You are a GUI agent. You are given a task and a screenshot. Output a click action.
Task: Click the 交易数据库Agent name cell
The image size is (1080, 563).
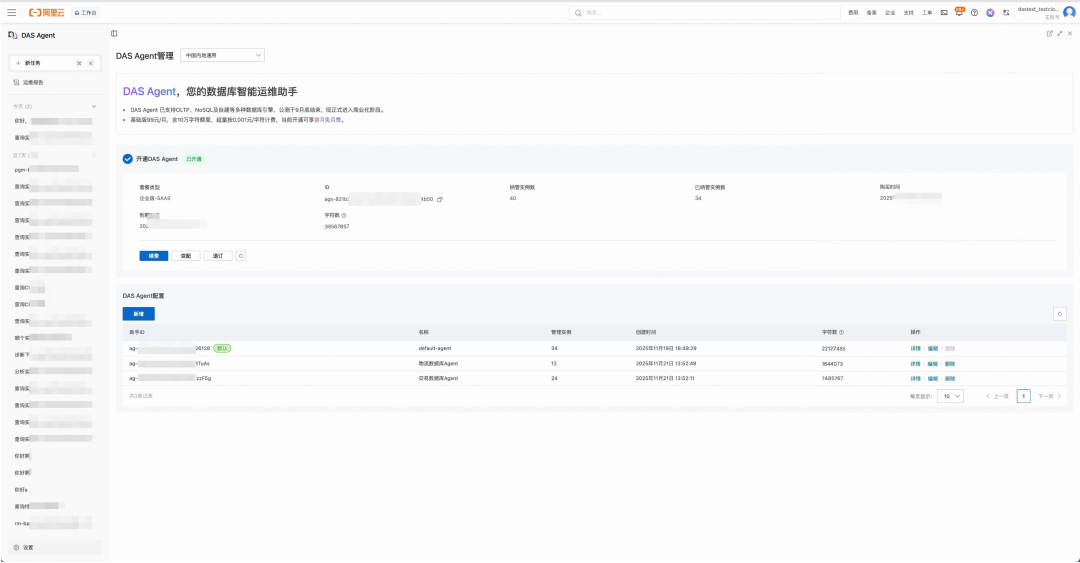pyautogui.click(x=438, y=378)
